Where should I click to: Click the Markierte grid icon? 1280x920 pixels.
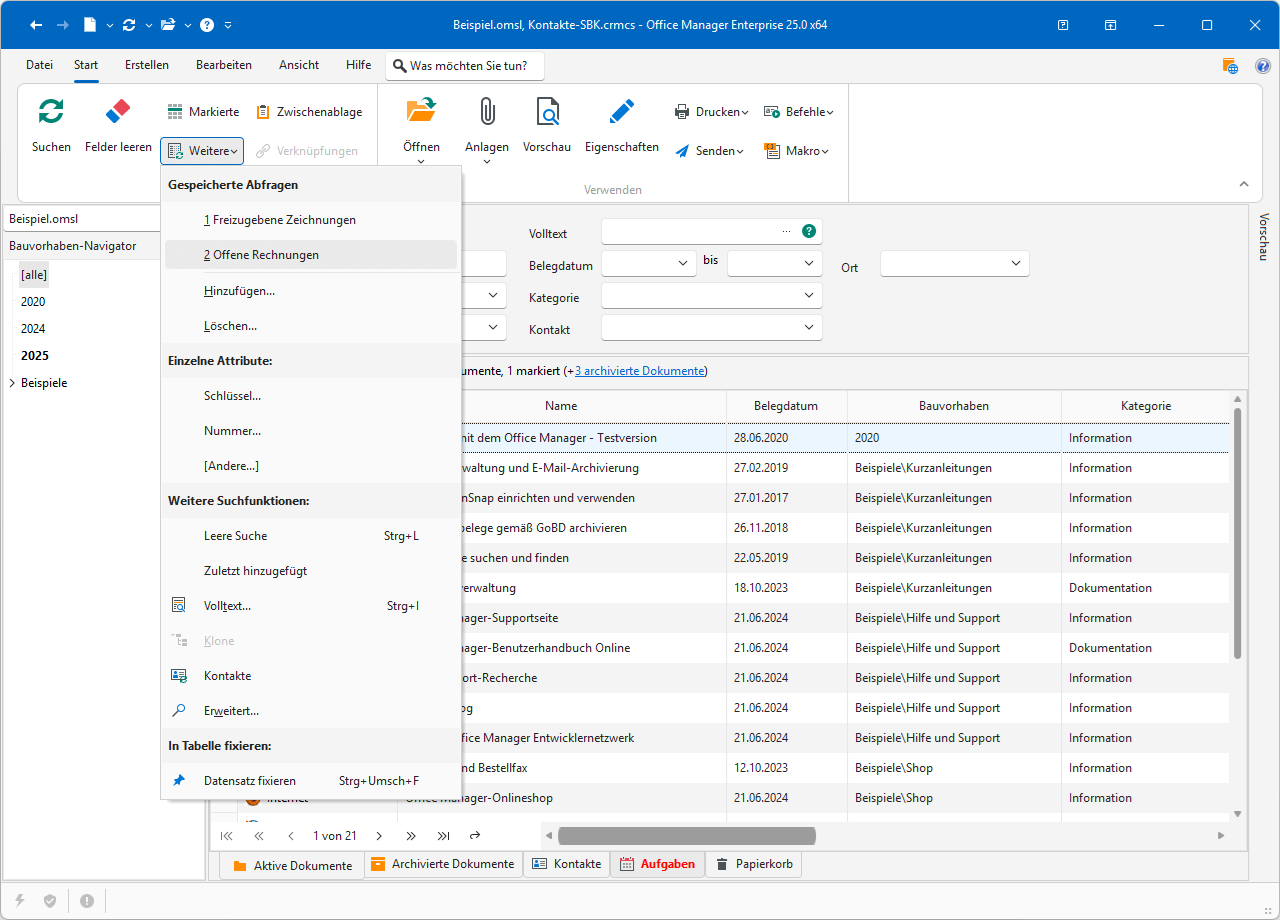[175, 112]
